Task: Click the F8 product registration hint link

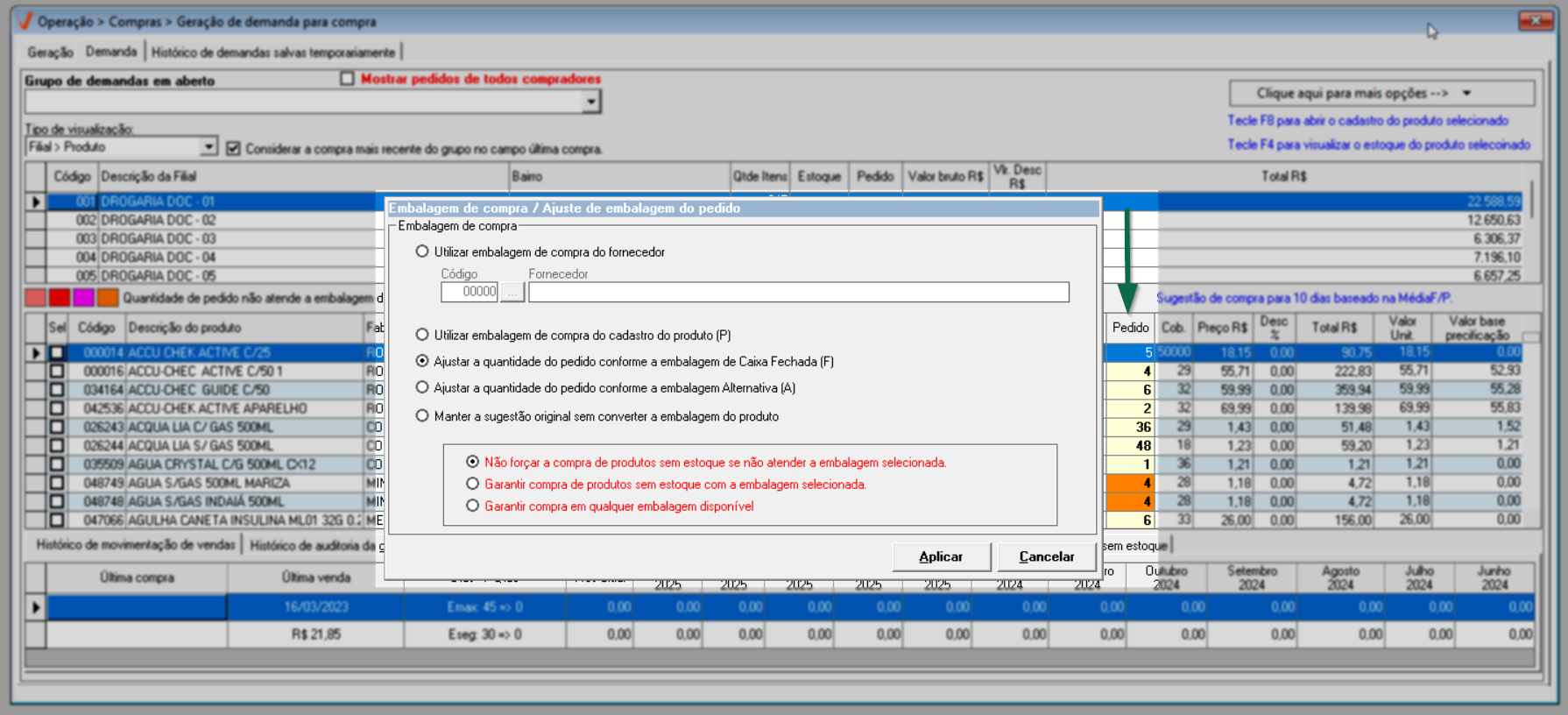Action: coord(1367,120)
